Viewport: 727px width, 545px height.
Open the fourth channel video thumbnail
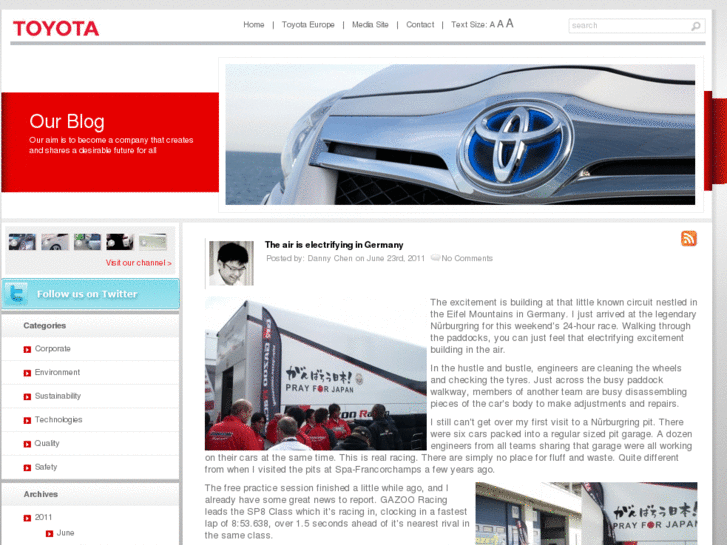[120, 242]
